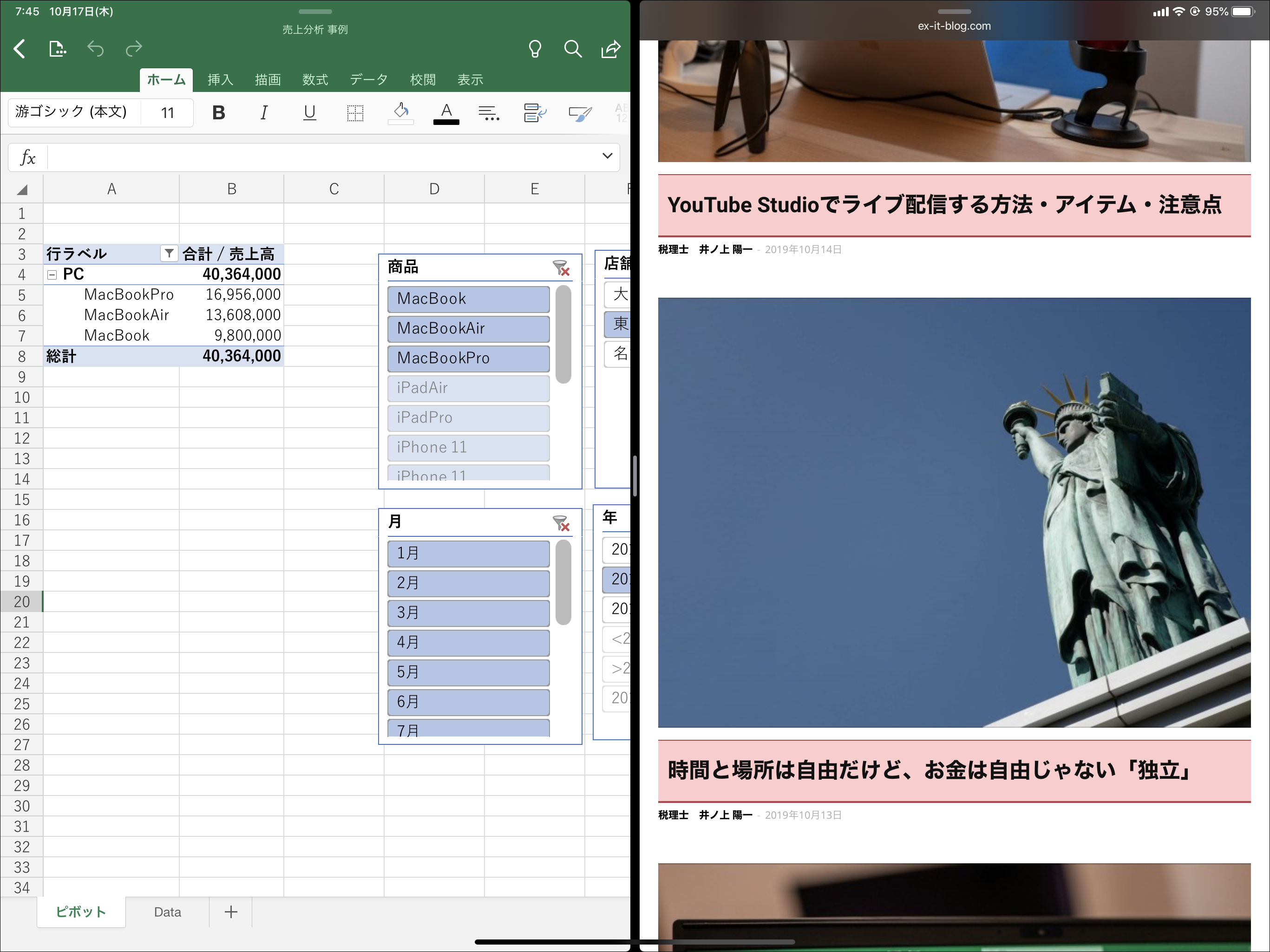Viewport: 1270px width, 952px height.
Task: Open the lightbulb Tell Me icon
Action: tap(535, 49)
